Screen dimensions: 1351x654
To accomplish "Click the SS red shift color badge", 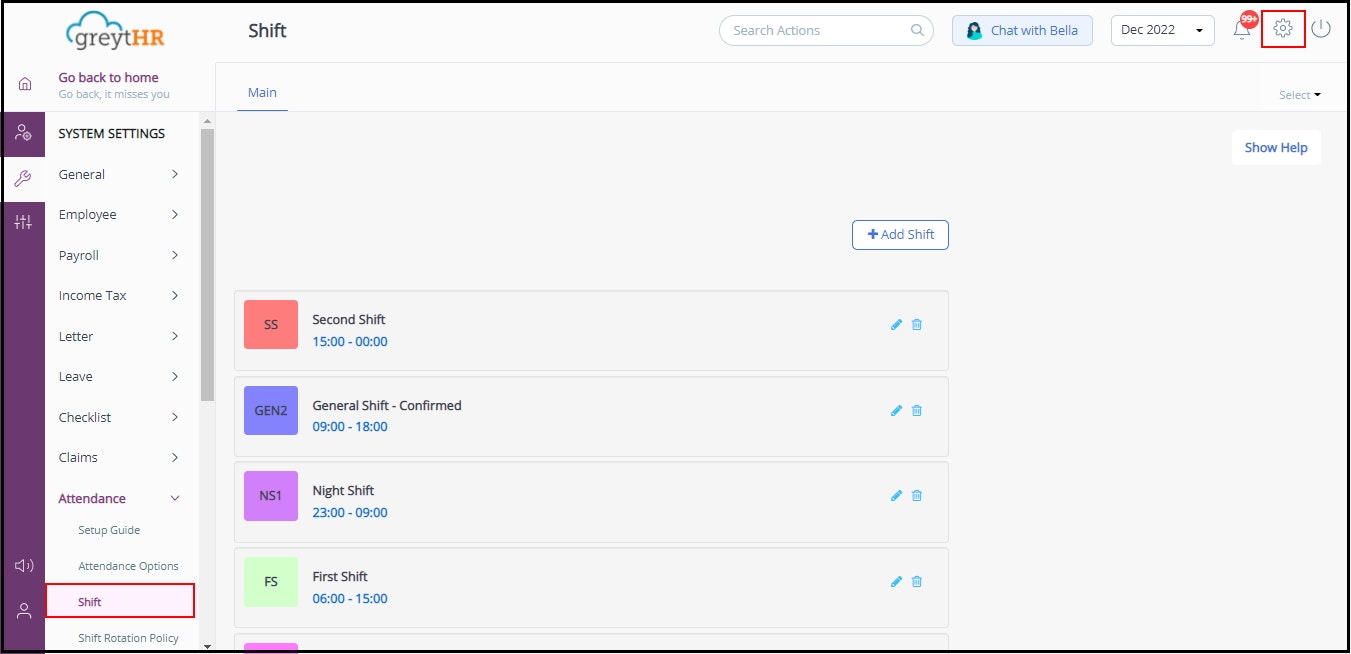I will tap(271, 325).
